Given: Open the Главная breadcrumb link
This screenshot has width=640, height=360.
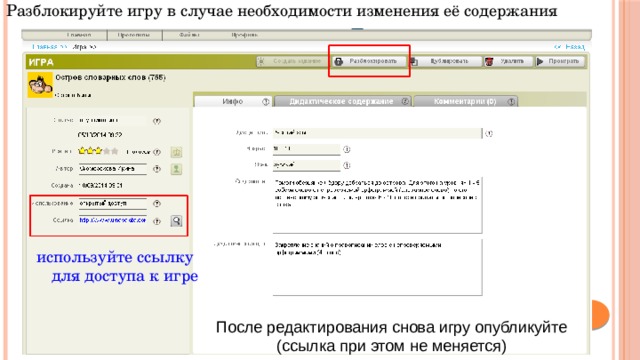Looking at the screenshot, I should click(x=49, y=47).
